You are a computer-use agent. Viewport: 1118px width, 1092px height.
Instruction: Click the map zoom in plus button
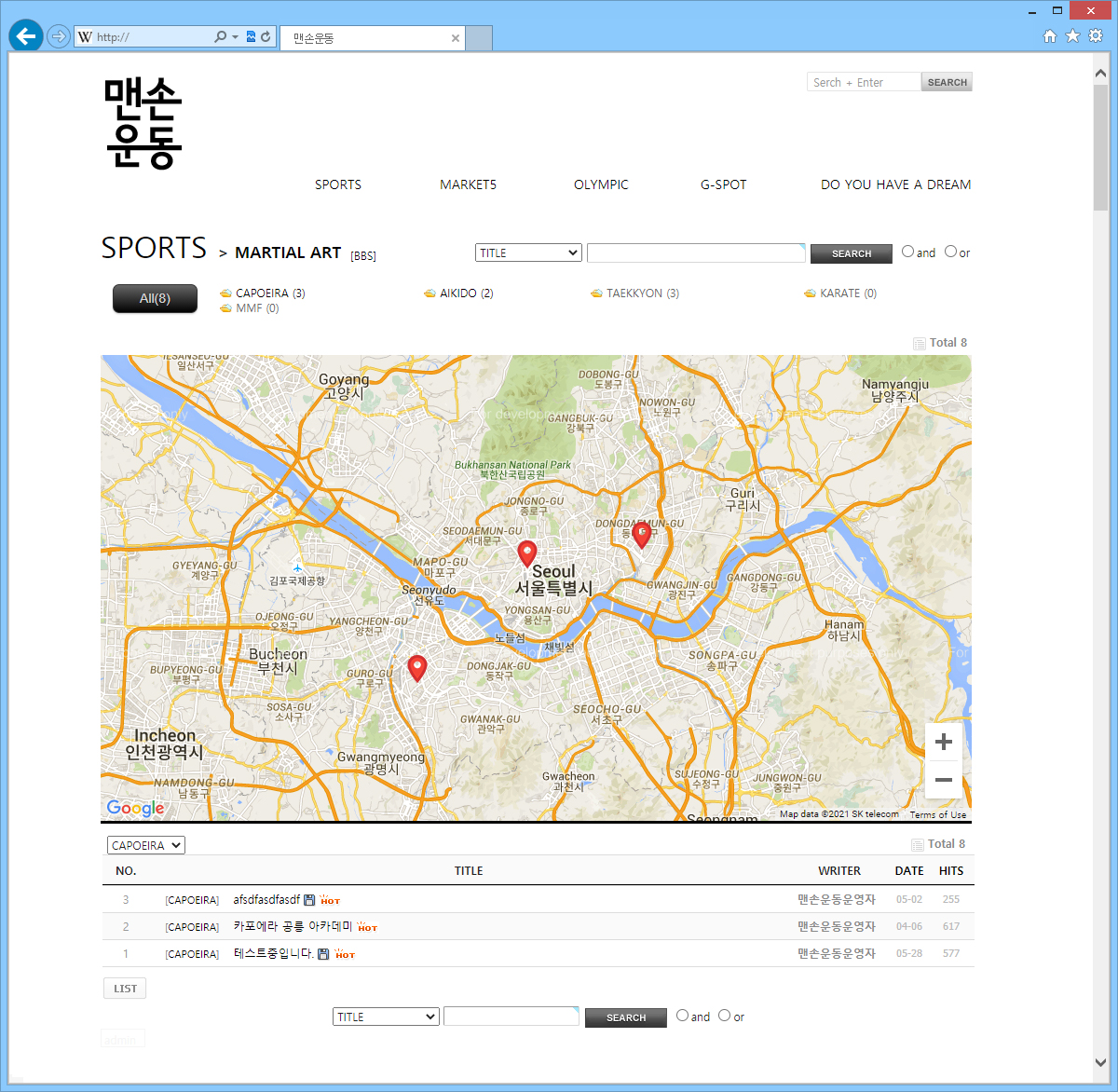click(943, 742)
